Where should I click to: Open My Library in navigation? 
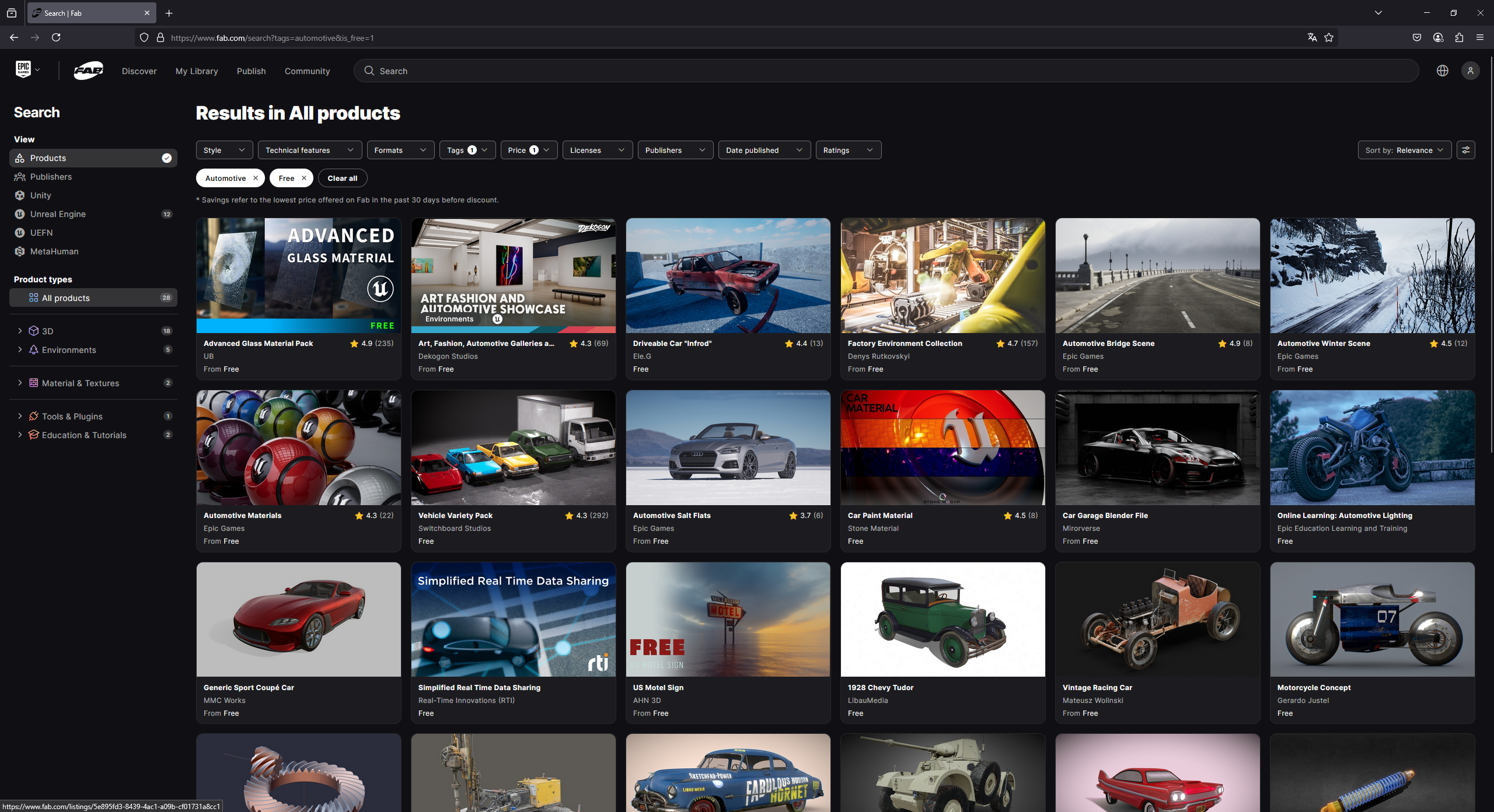click(x=197, y=71)
